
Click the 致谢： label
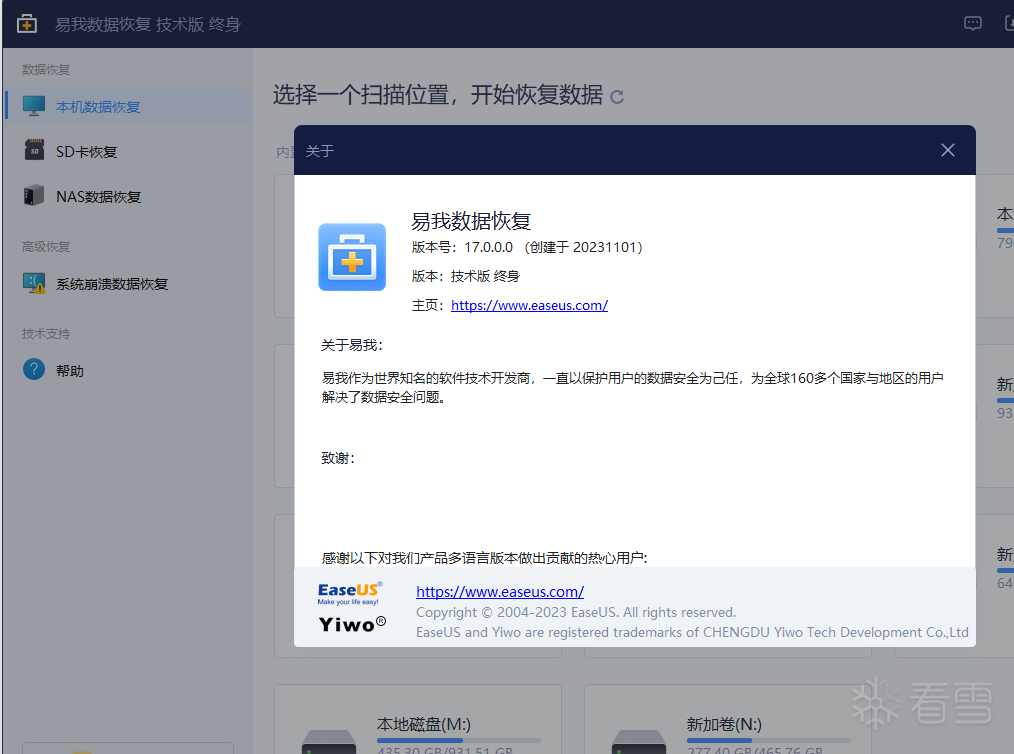click(338, 458)
